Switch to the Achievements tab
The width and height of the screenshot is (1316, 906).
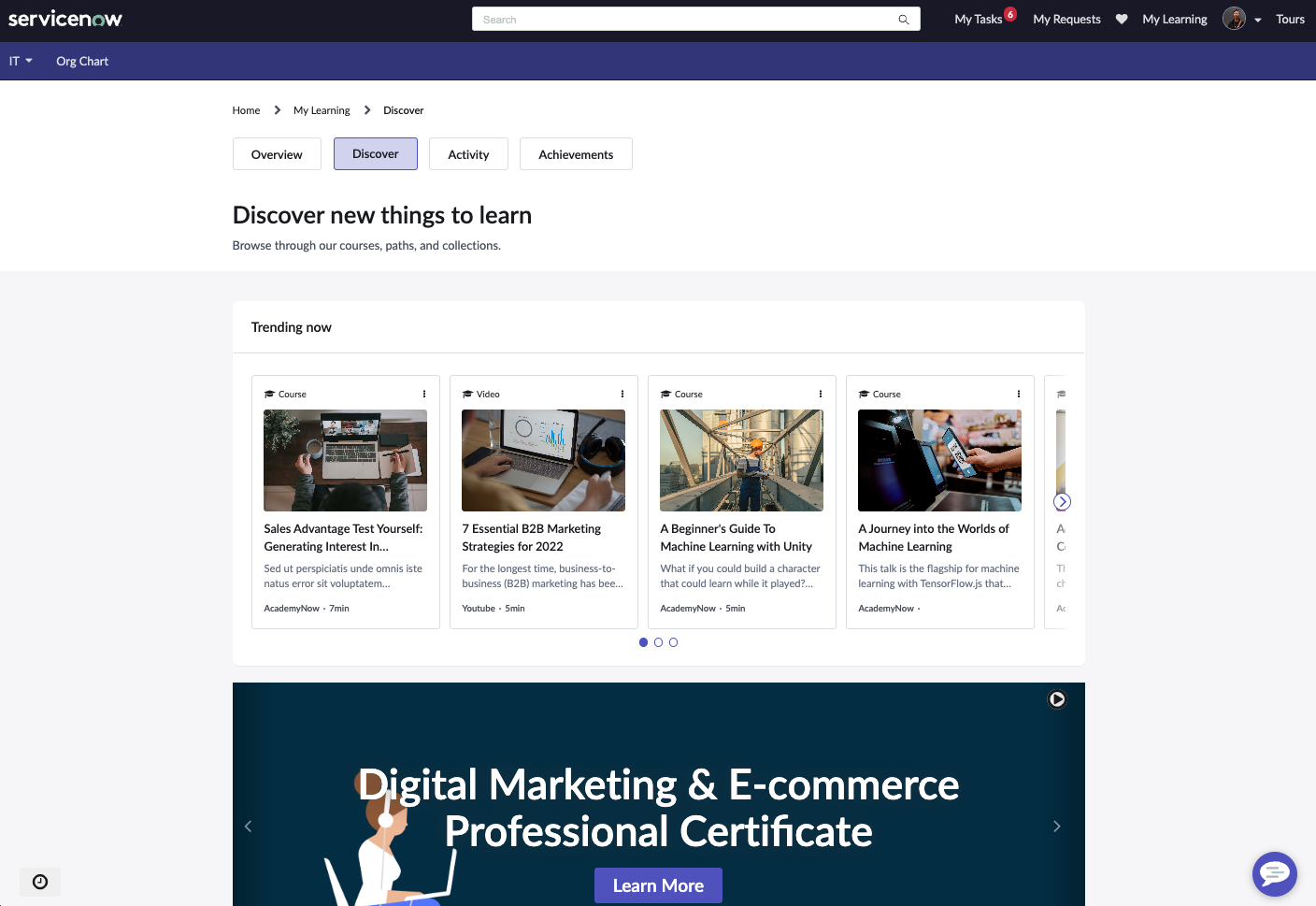coord(576,154)
